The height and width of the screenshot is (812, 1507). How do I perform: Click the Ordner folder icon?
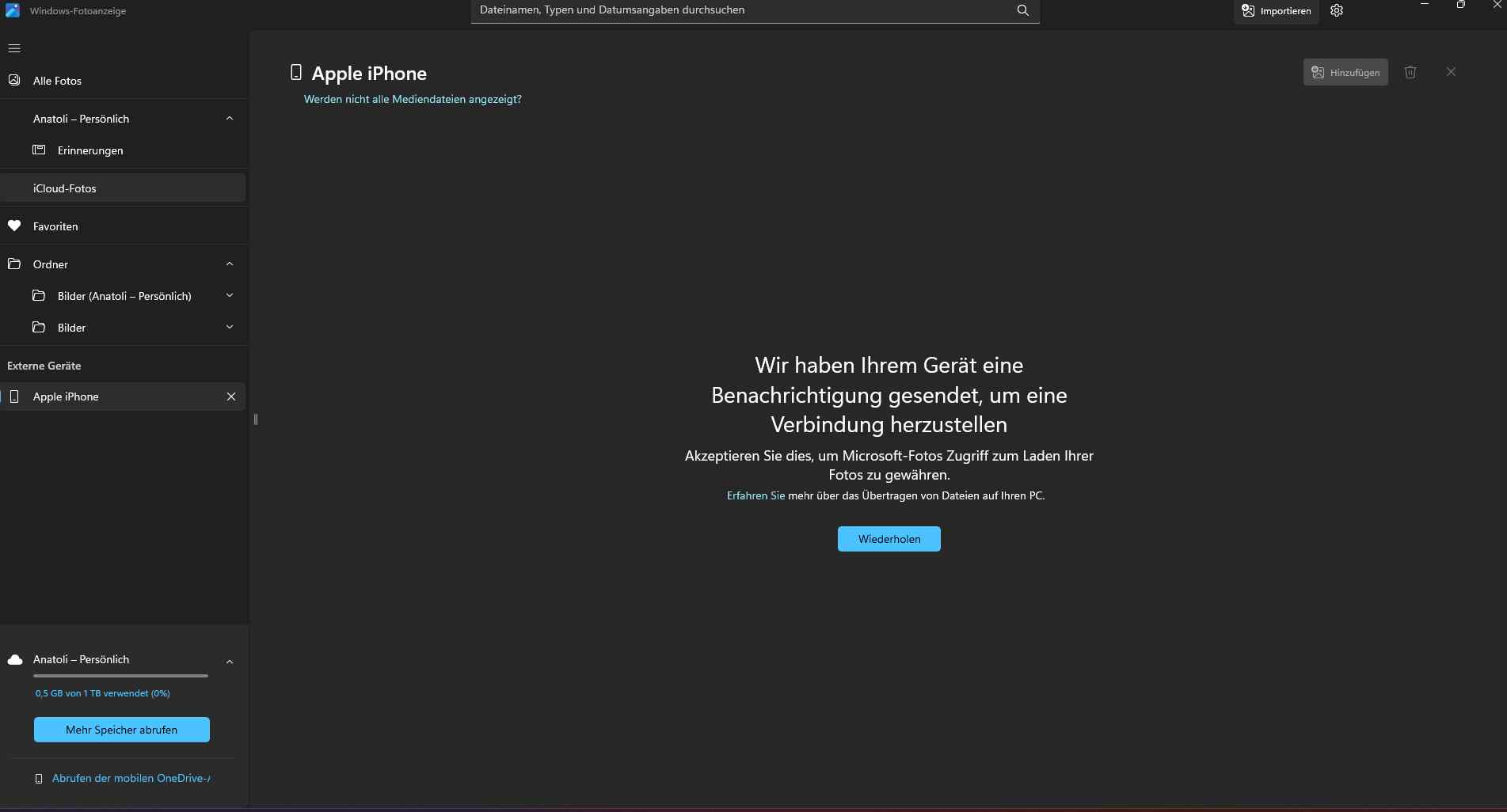click(14, 264)
